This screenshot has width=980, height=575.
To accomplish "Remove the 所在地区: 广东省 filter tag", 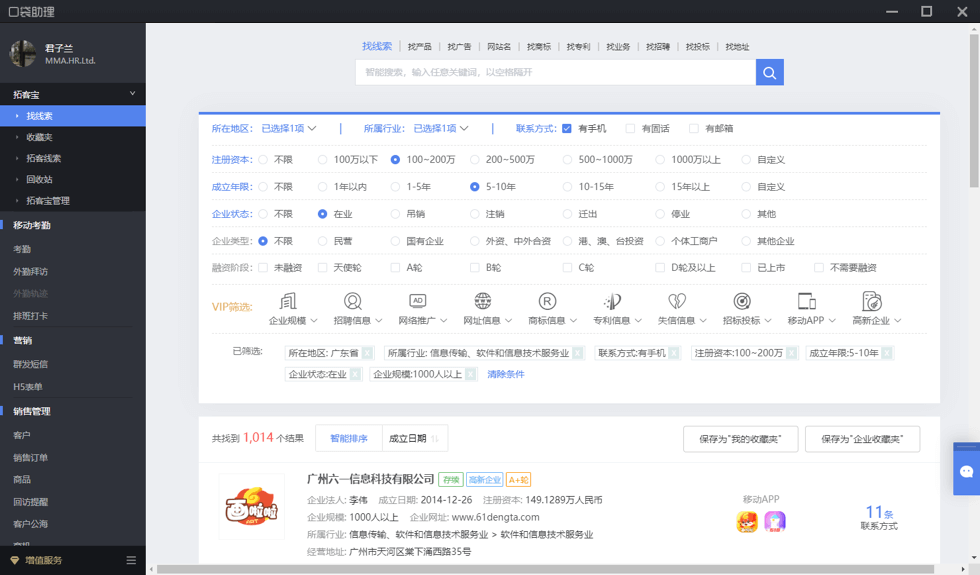I will point(367,353).
